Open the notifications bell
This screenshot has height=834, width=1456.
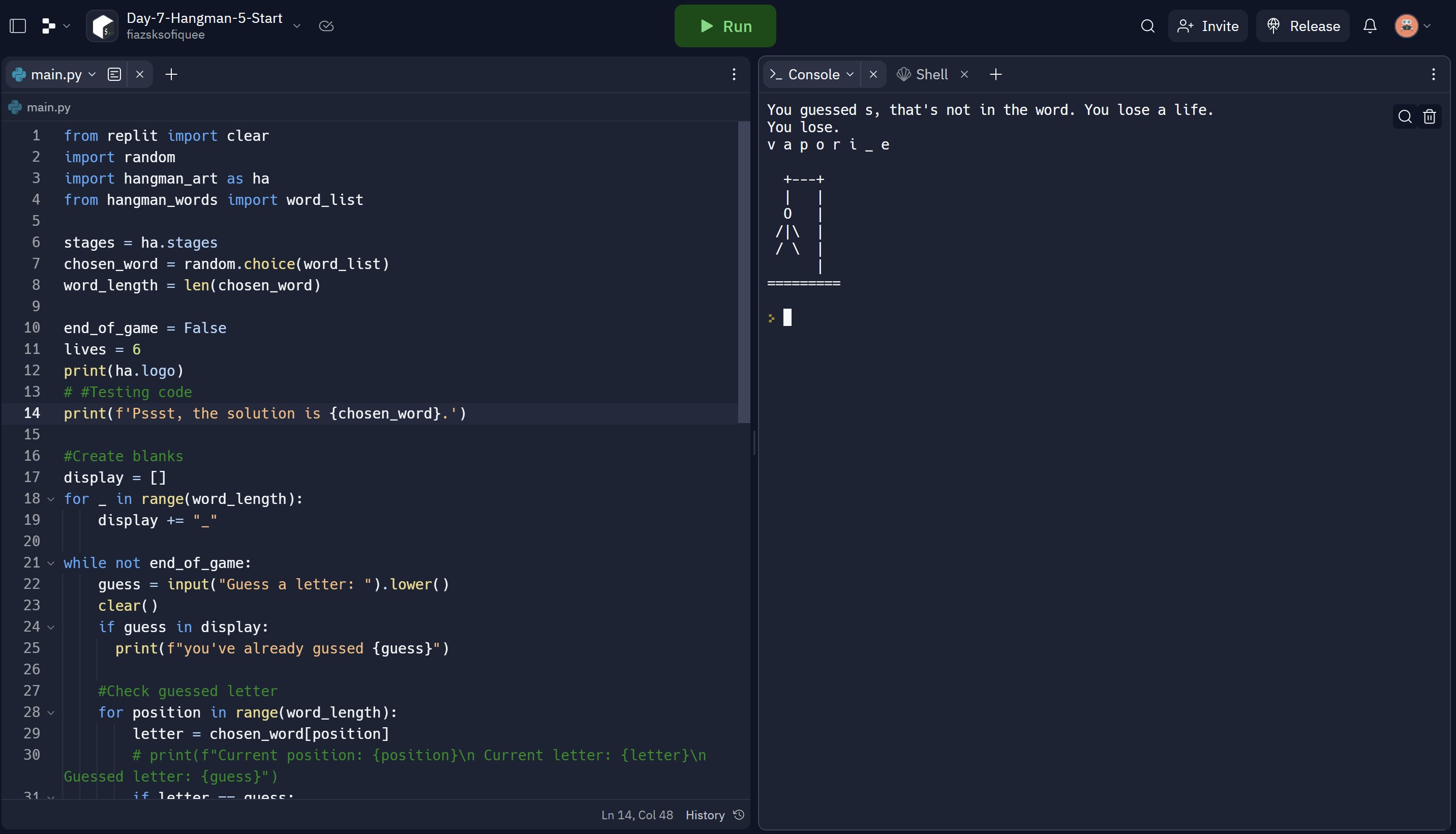click(1370, 26)
